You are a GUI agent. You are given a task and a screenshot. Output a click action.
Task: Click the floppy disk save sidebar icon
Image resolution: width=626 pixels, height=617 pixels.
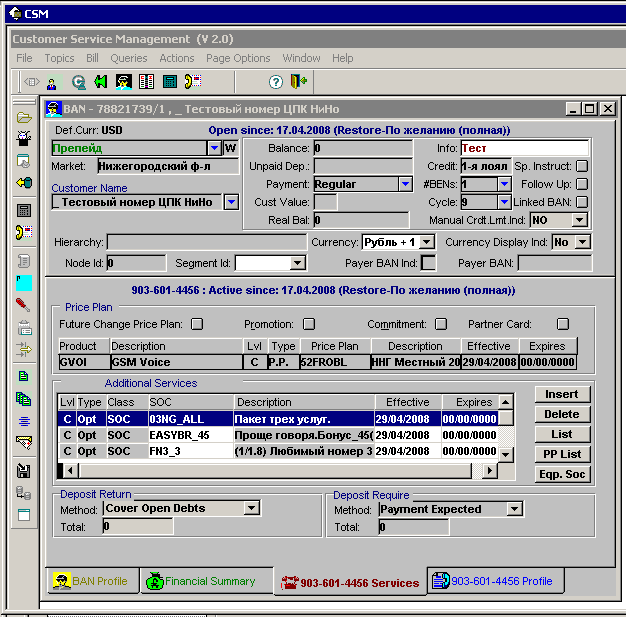point(24,471)
